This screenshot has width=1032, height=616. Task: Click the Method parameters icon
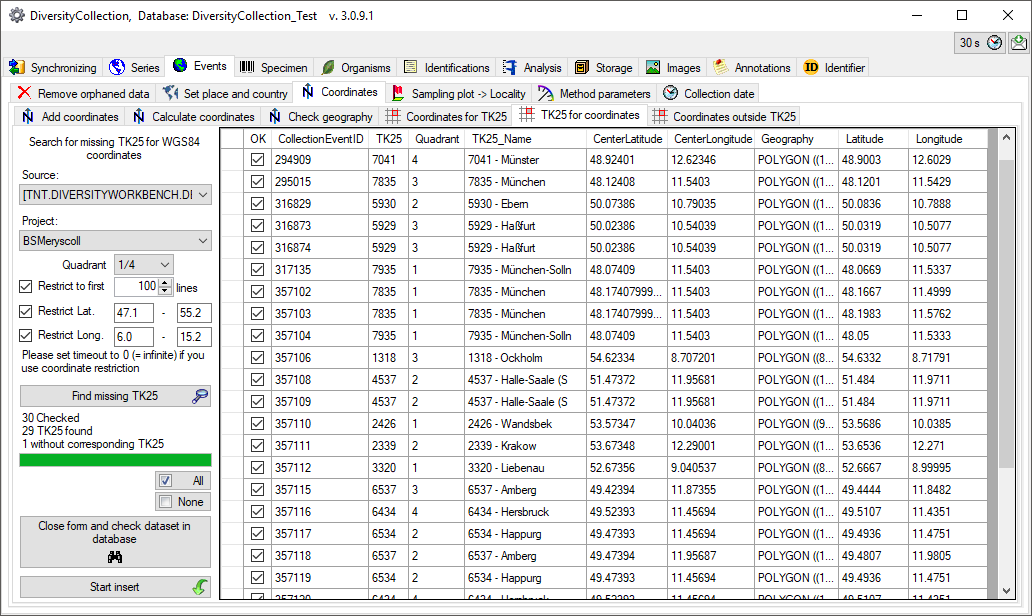[546, 93]
